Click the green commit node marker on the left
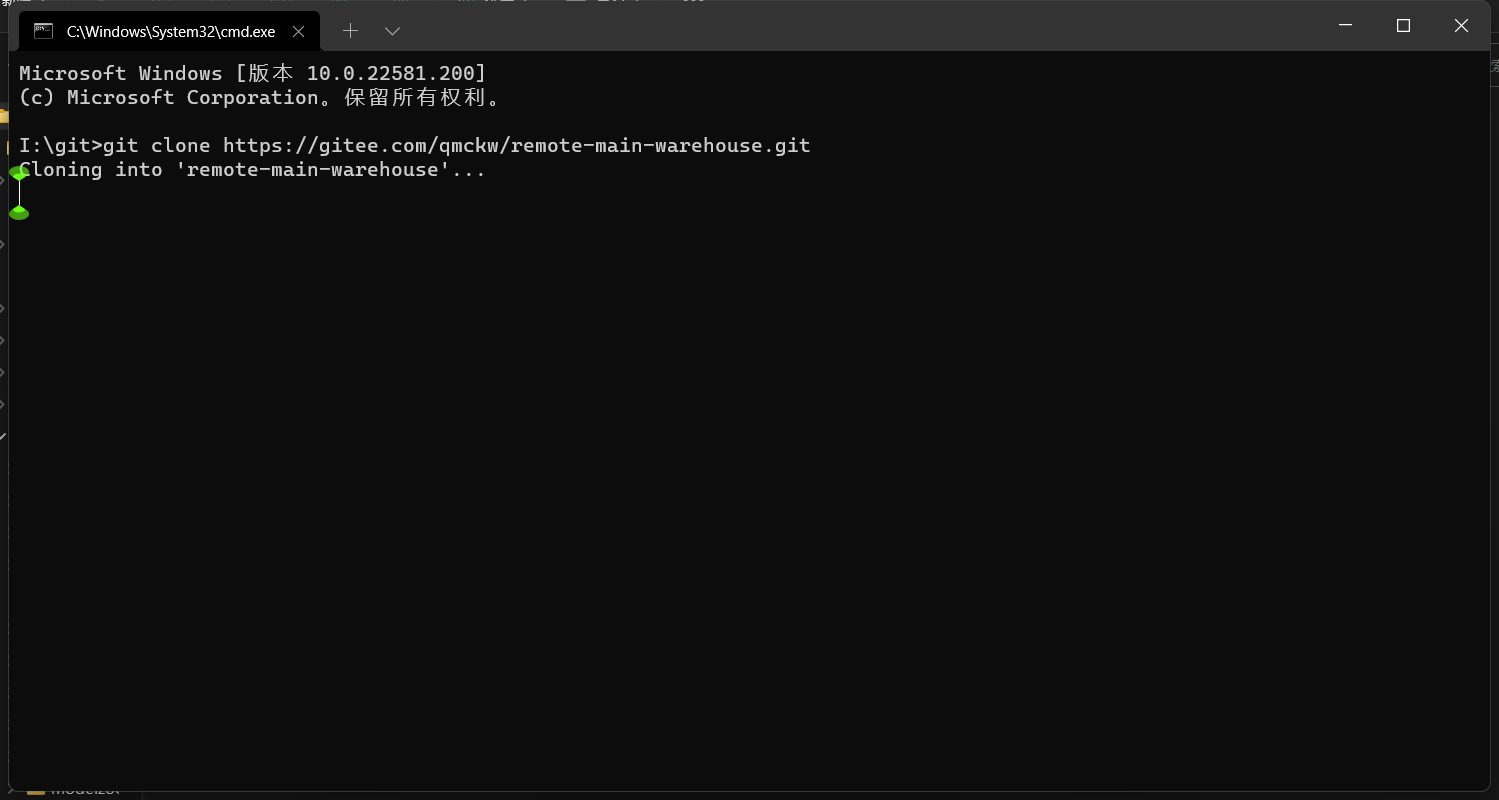The height and width of the screenshot is (800, 1499). [19, 212]
